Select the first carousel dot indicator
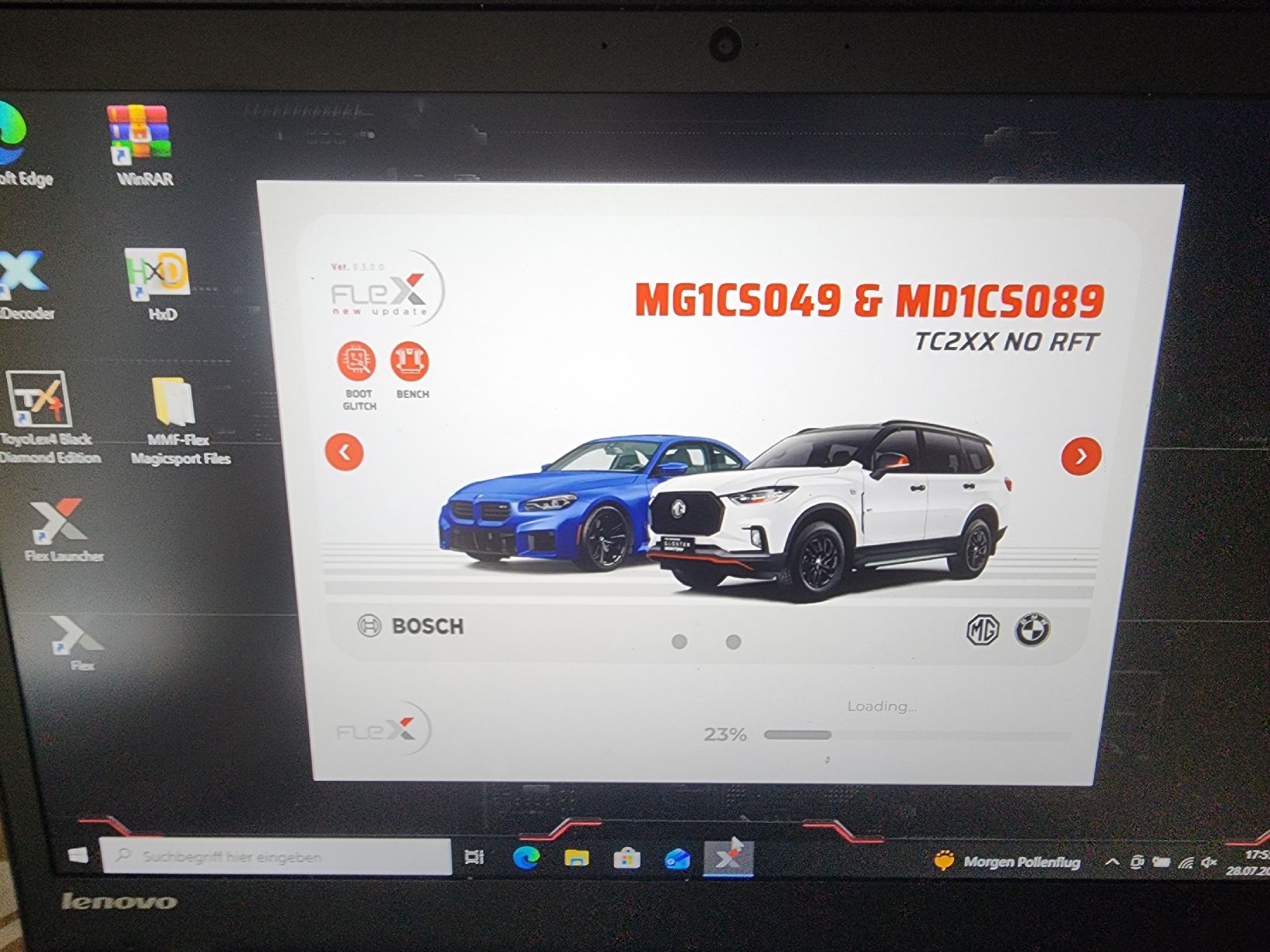This screenshot has height=952, width=1270. 679,642
